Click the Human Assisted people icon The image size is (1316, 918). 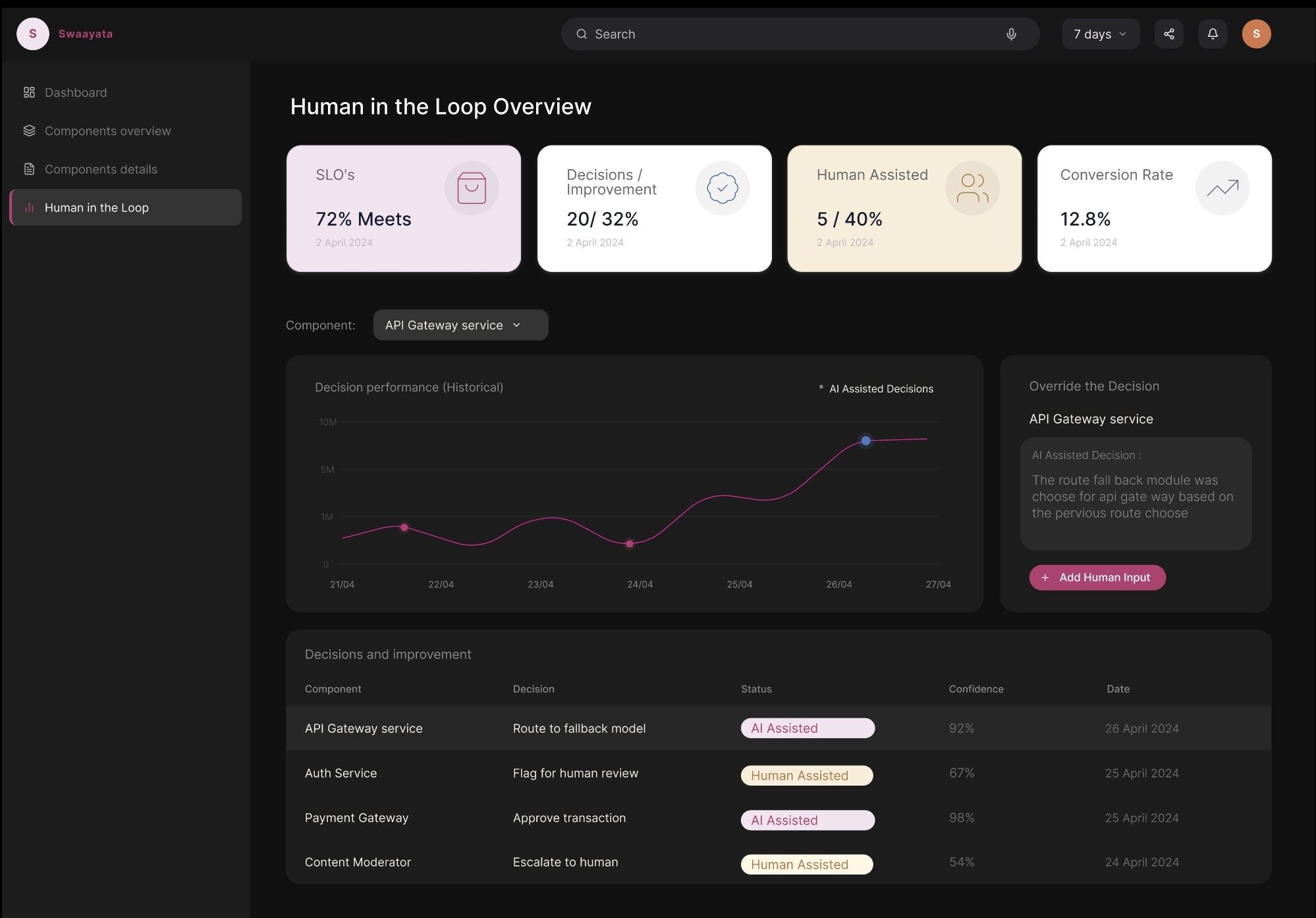[972, 188]
